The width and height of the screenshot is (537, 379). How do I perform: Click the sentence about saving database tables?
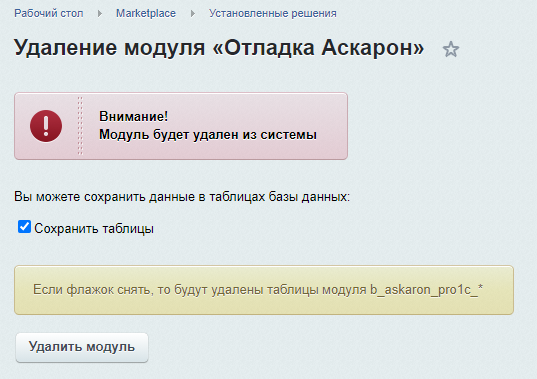tap(182, 197)
